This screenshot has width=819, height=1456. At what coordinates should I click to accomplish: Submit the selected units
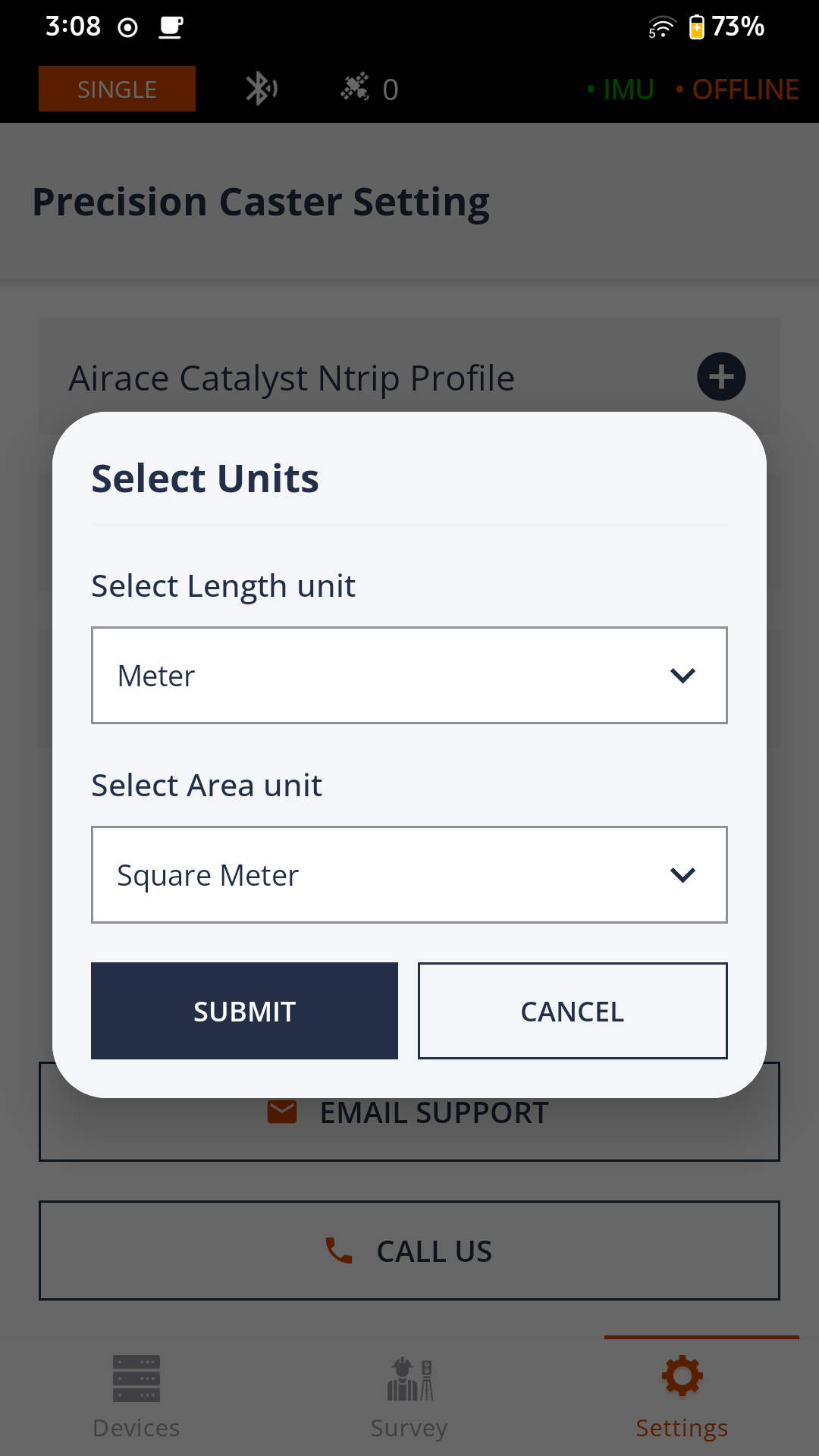[x=244, y=1011]
